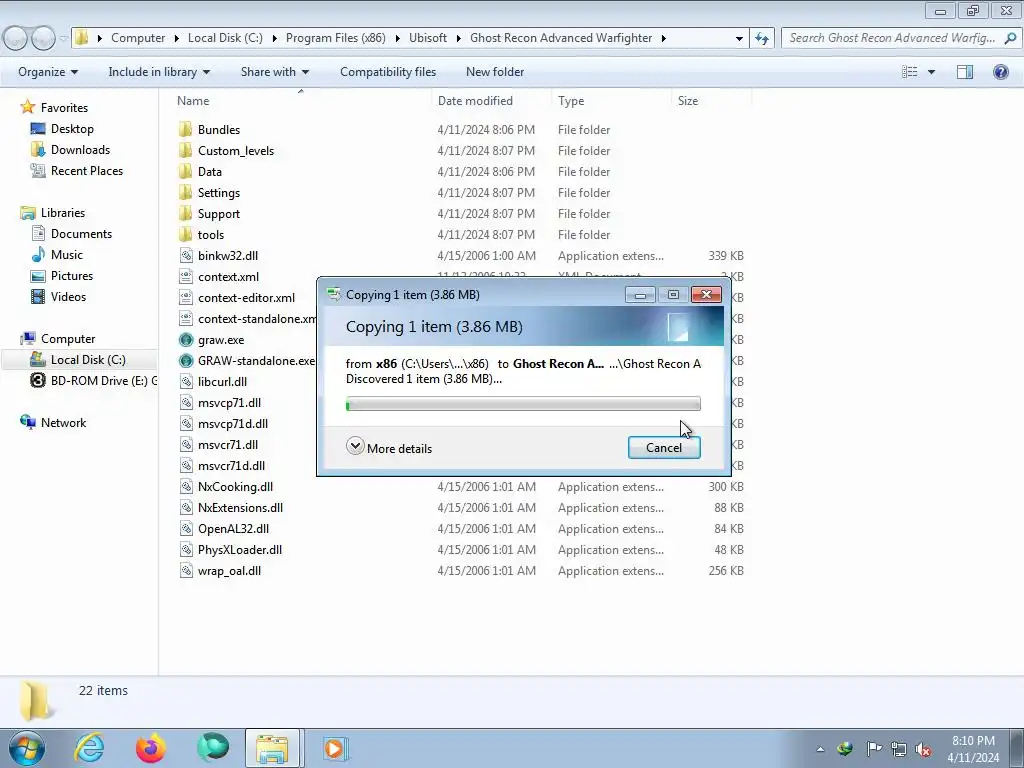Open Desktop in Favorites
Viewport: 1024px width, 768px height.
tap(72, 129)
